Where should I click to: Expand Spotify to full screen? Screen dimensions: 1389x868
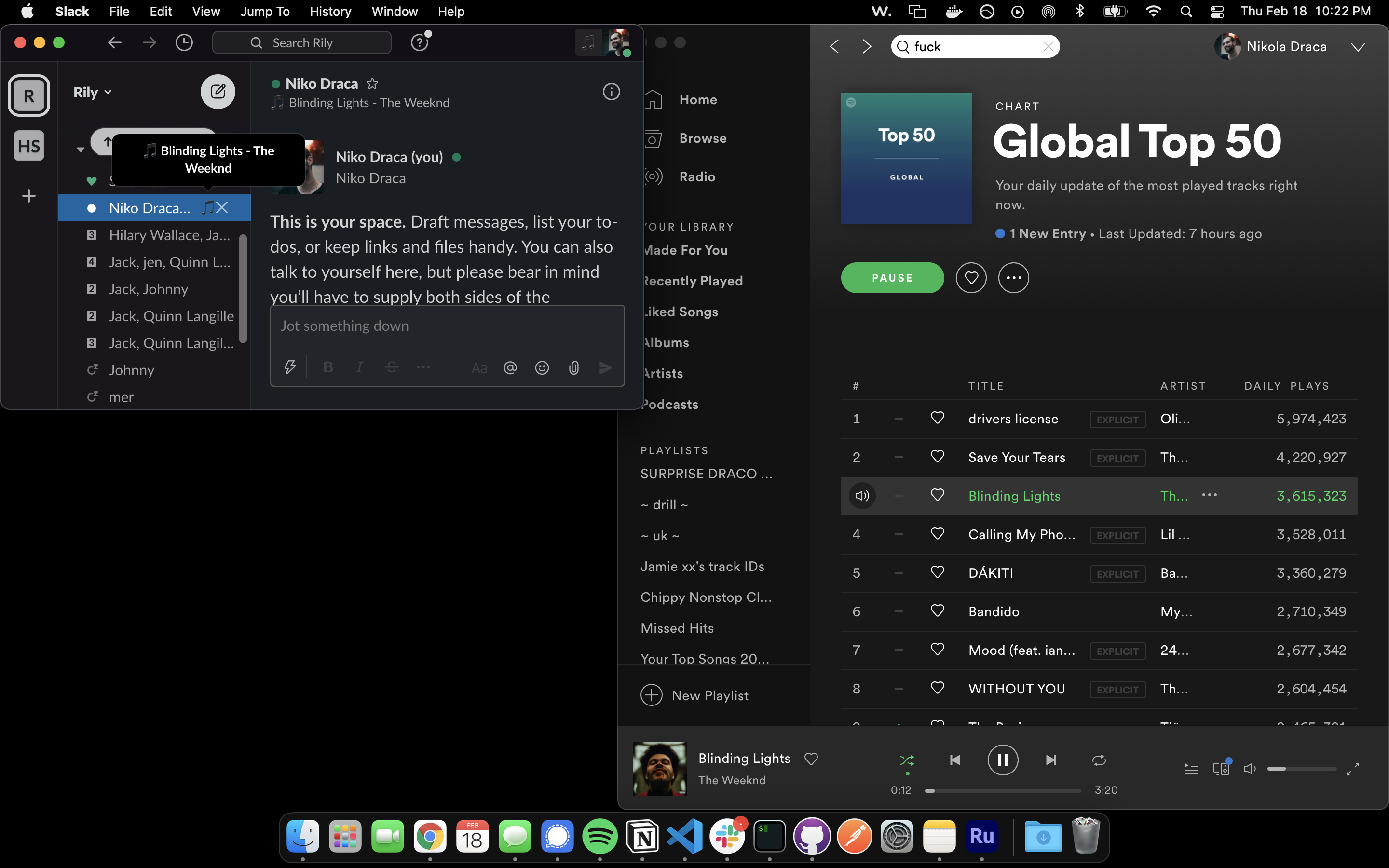tap(1352, 769)
